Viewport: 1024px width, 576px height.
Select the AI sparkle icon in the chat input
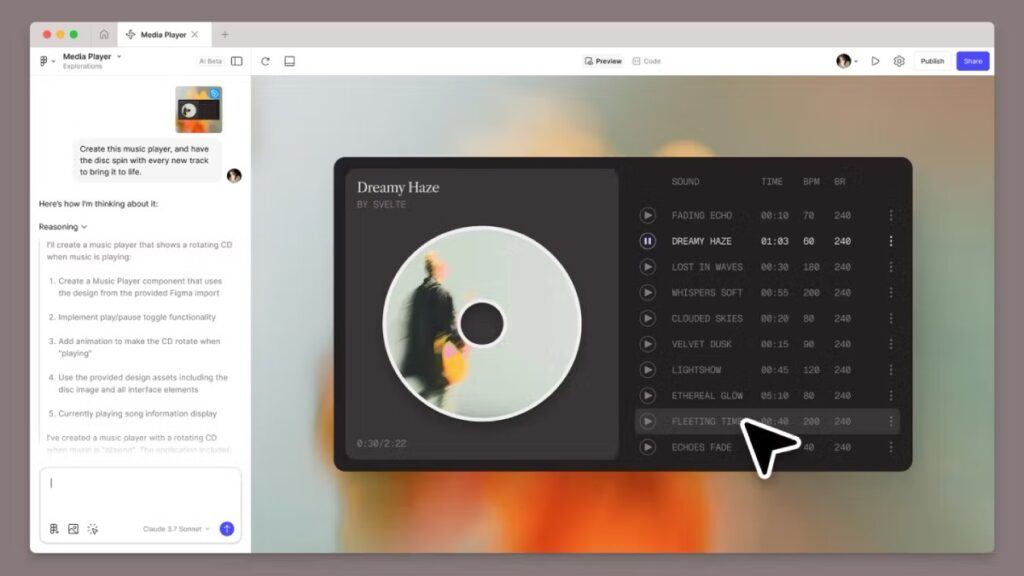pos(94,528)
